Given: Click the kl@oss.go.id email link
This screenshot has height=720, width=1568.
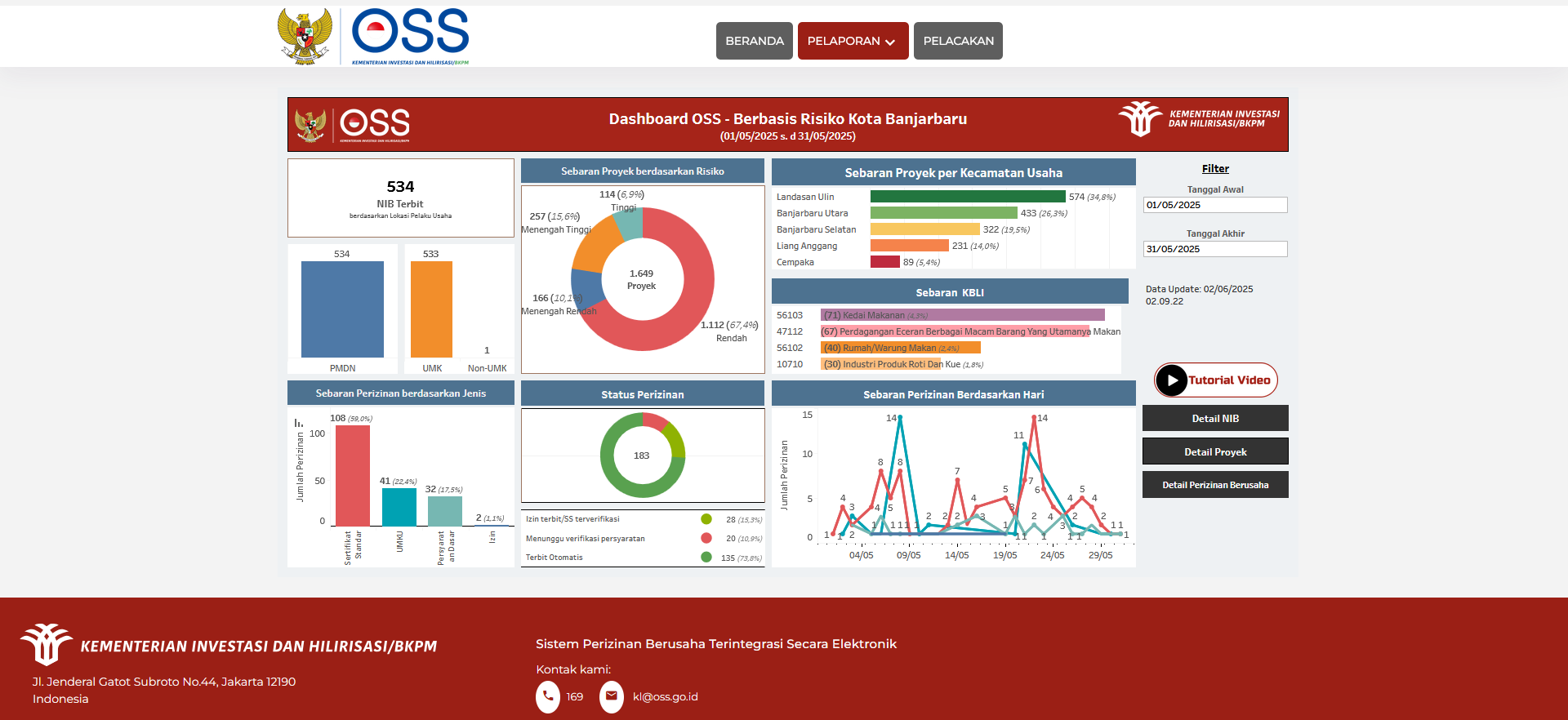Looking at the screenshot, I should click(665, 697).
